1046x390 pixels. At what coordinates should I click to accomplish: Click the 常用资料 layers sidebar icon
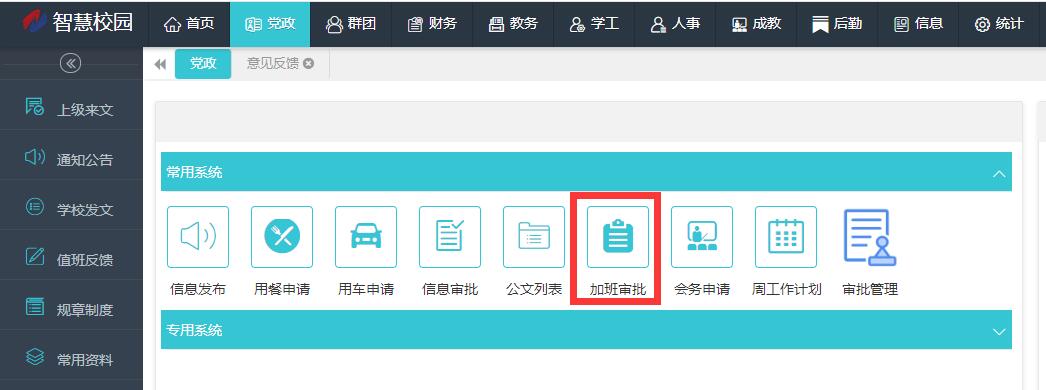point(35,357)
